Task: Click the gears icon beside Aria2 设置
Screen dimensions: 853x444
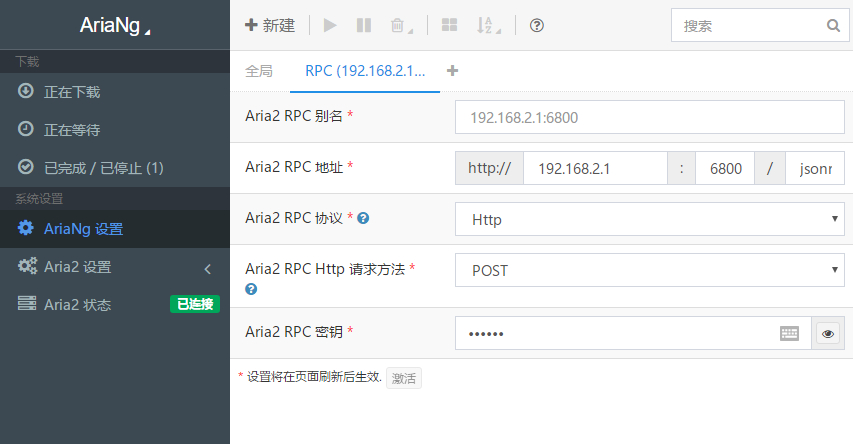Action: 27,266
